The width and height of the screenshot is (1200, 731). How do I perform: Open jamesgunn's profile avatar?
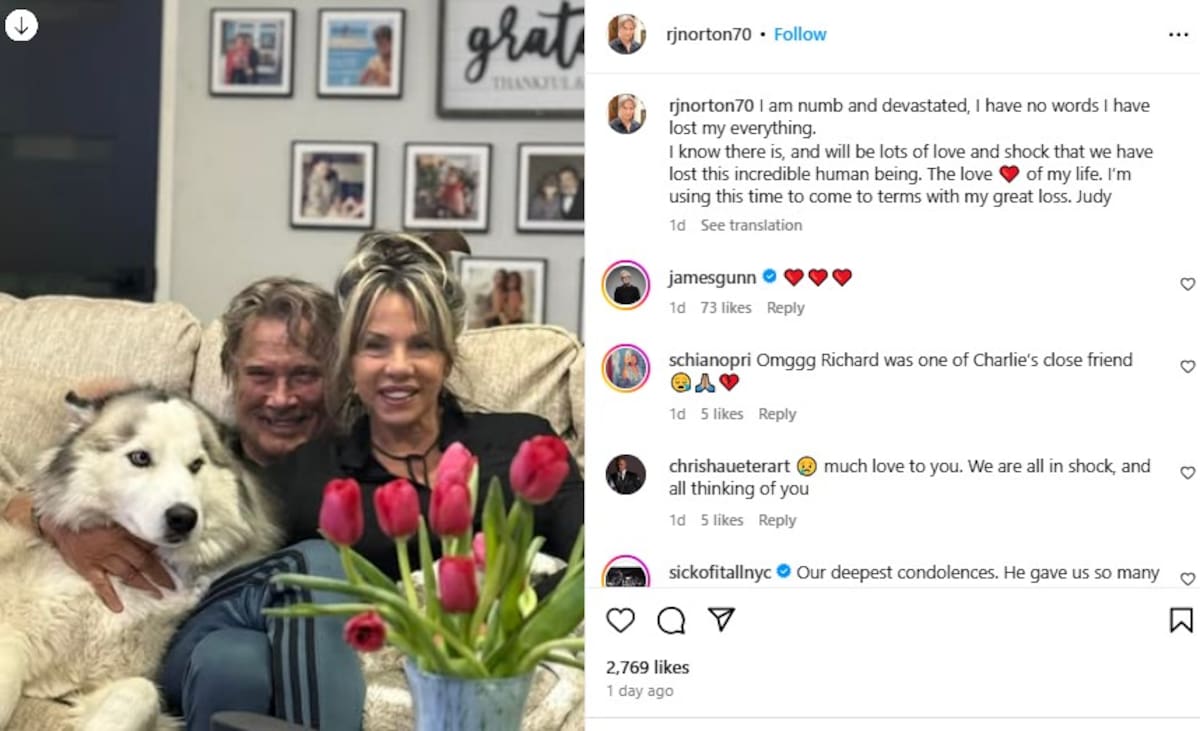(x=626, y=285)
